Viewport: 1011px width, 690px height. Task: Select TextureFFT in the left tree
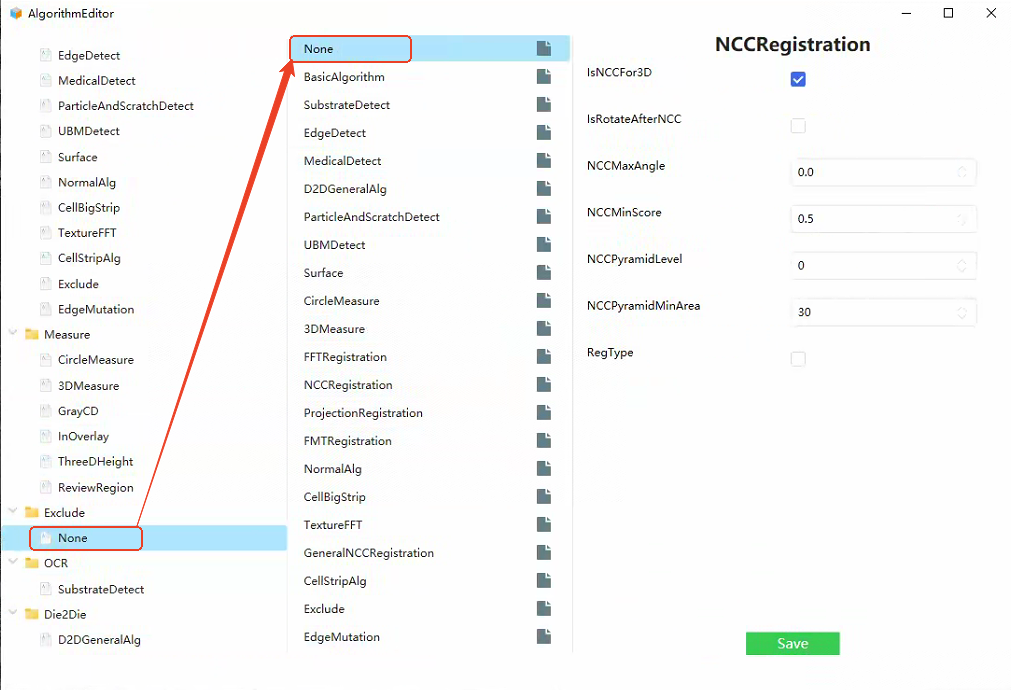click(x=87, y=233)
